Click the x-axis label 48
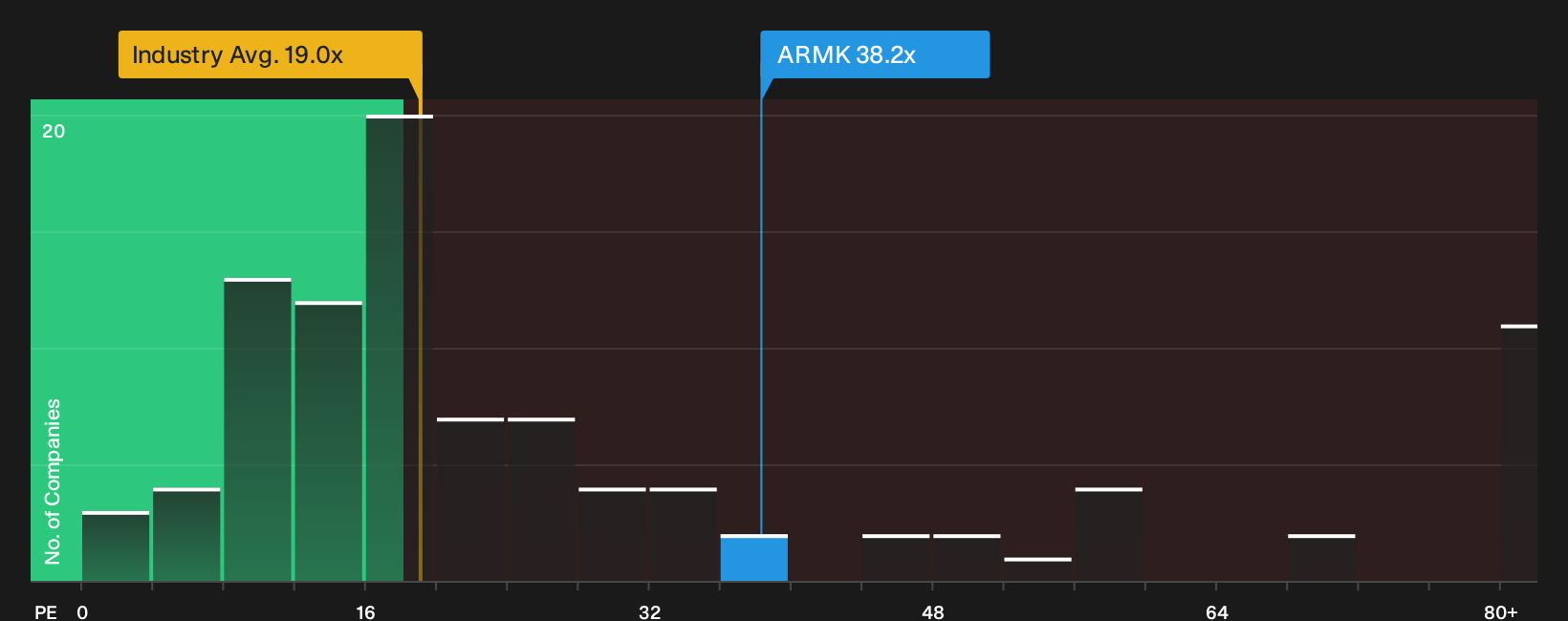The image size is (1568, 621). [933, 611]
